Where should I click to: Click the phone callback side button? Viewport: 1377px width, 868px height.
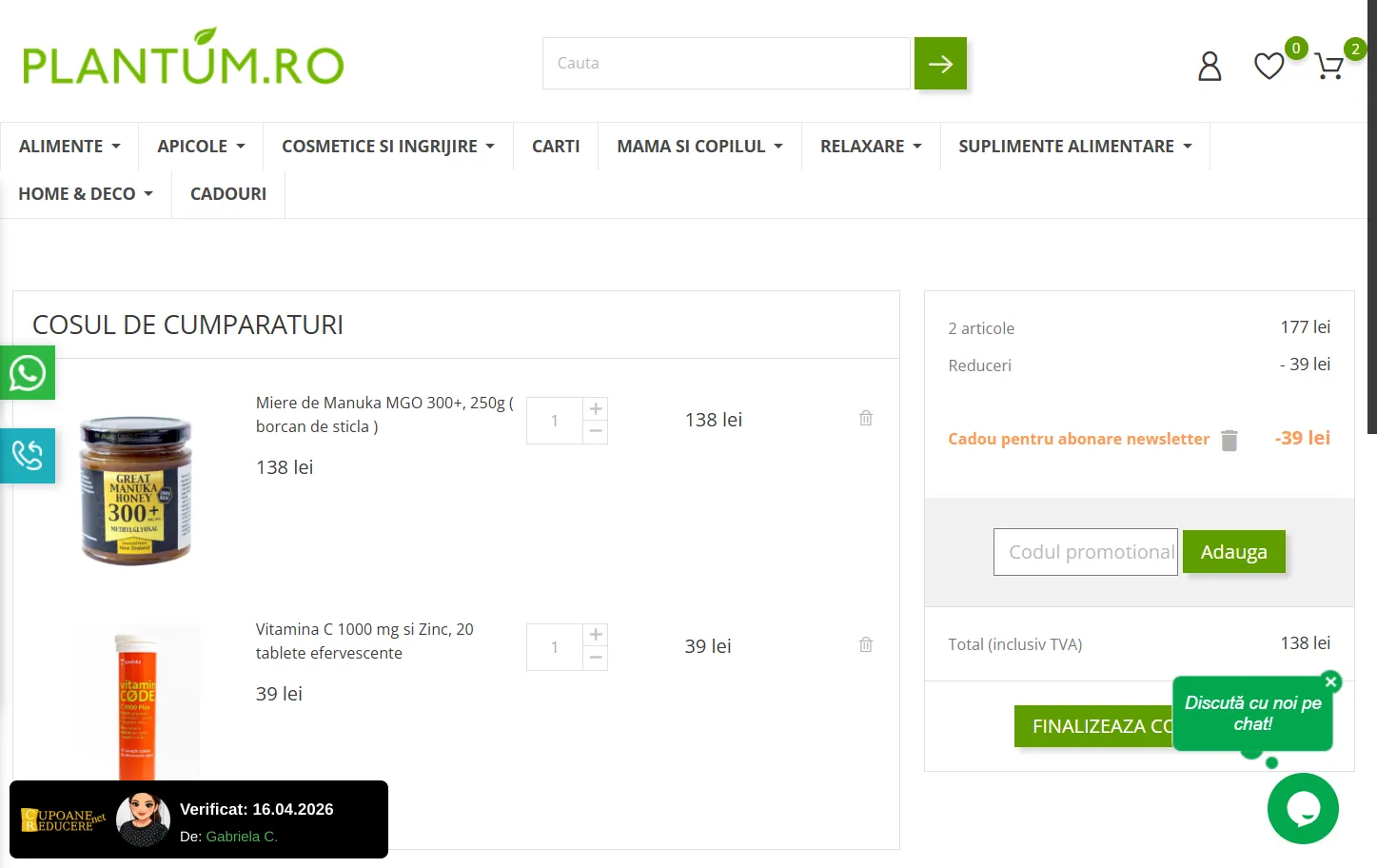click(28, 456)
